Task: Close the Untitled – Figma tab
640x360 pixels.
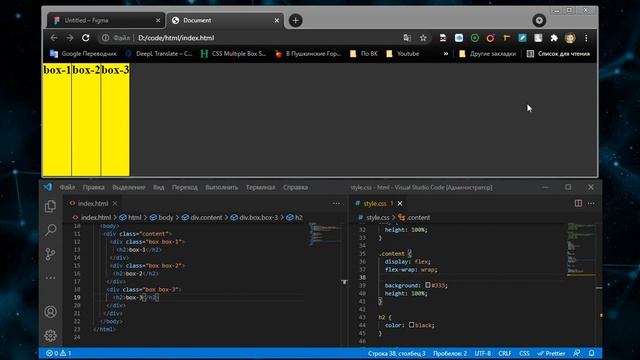Action: point(158,20)
